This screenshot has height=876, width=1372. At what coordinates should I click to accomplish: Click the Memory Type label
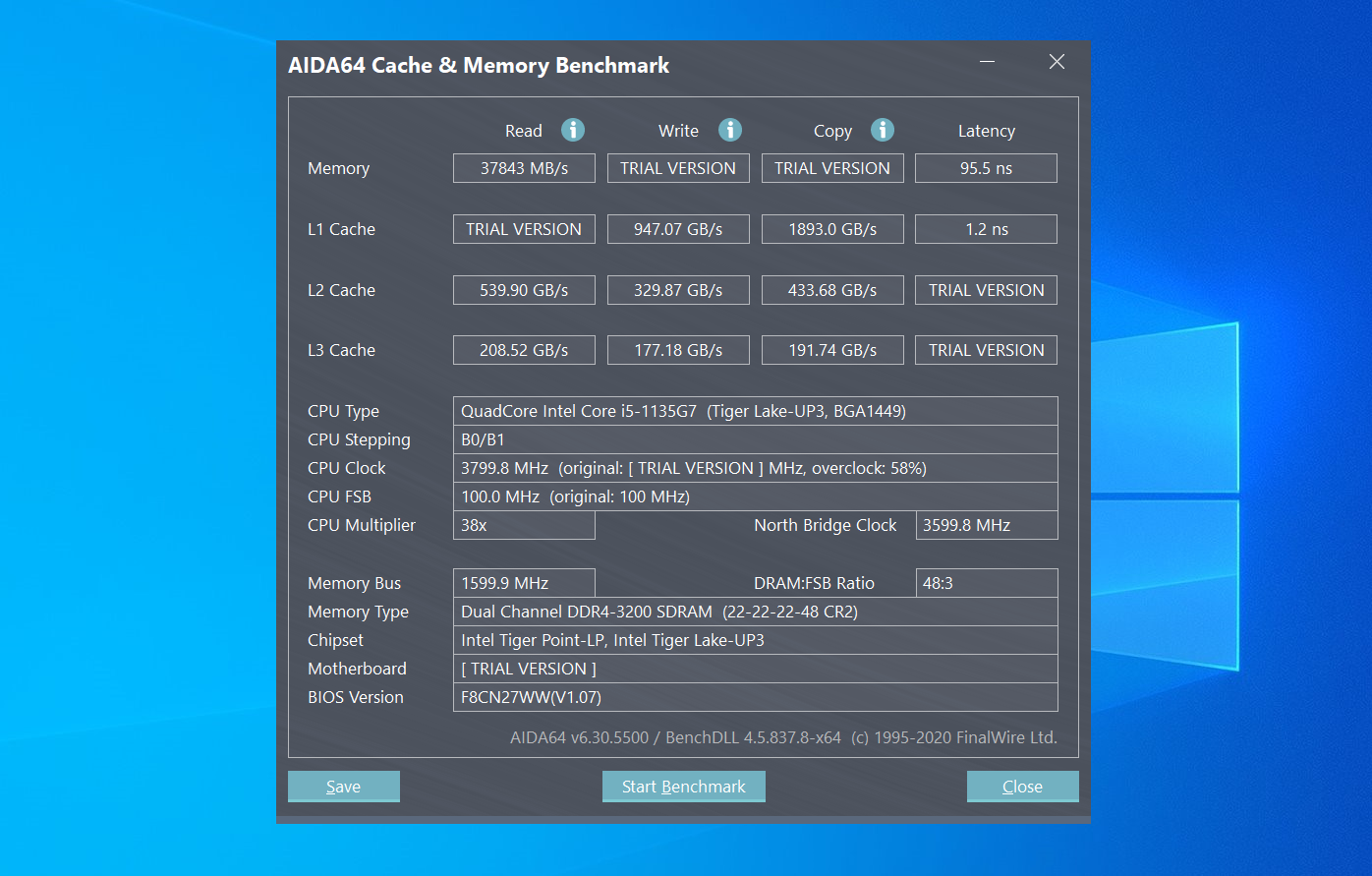[x=358, y=612]
